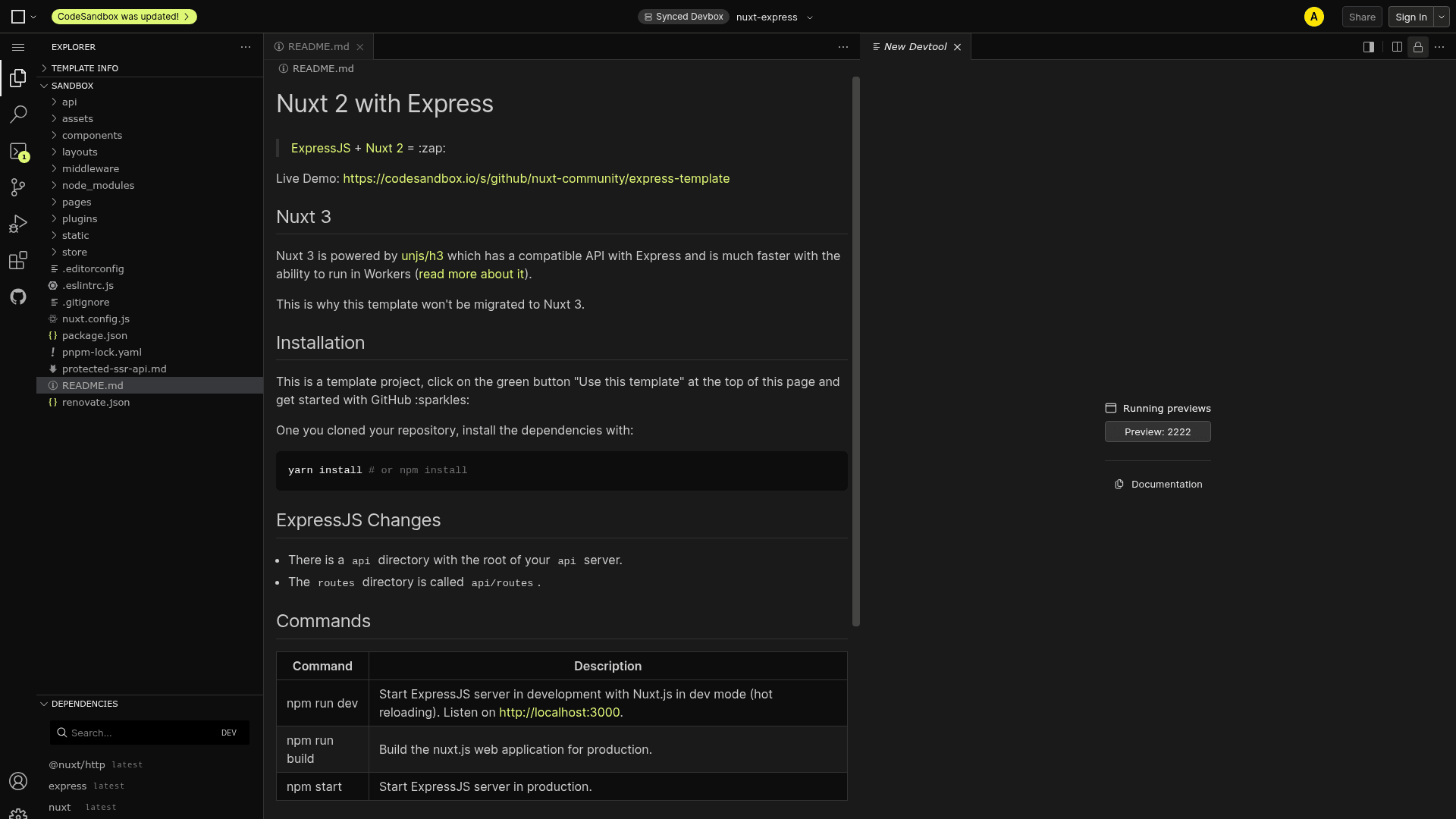The height and width of the screenshot is (819, 1456).
Task: Open nuxt.config.js in the file tree
Action: point(150,319)
